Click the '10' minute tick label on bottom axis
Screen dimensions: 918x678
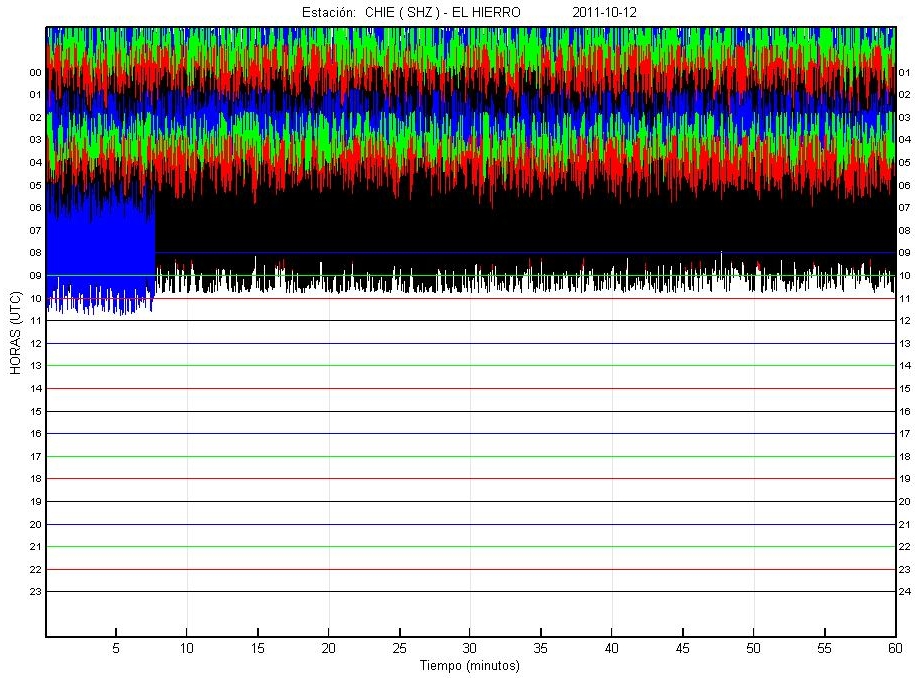click(x=187, y=648)
